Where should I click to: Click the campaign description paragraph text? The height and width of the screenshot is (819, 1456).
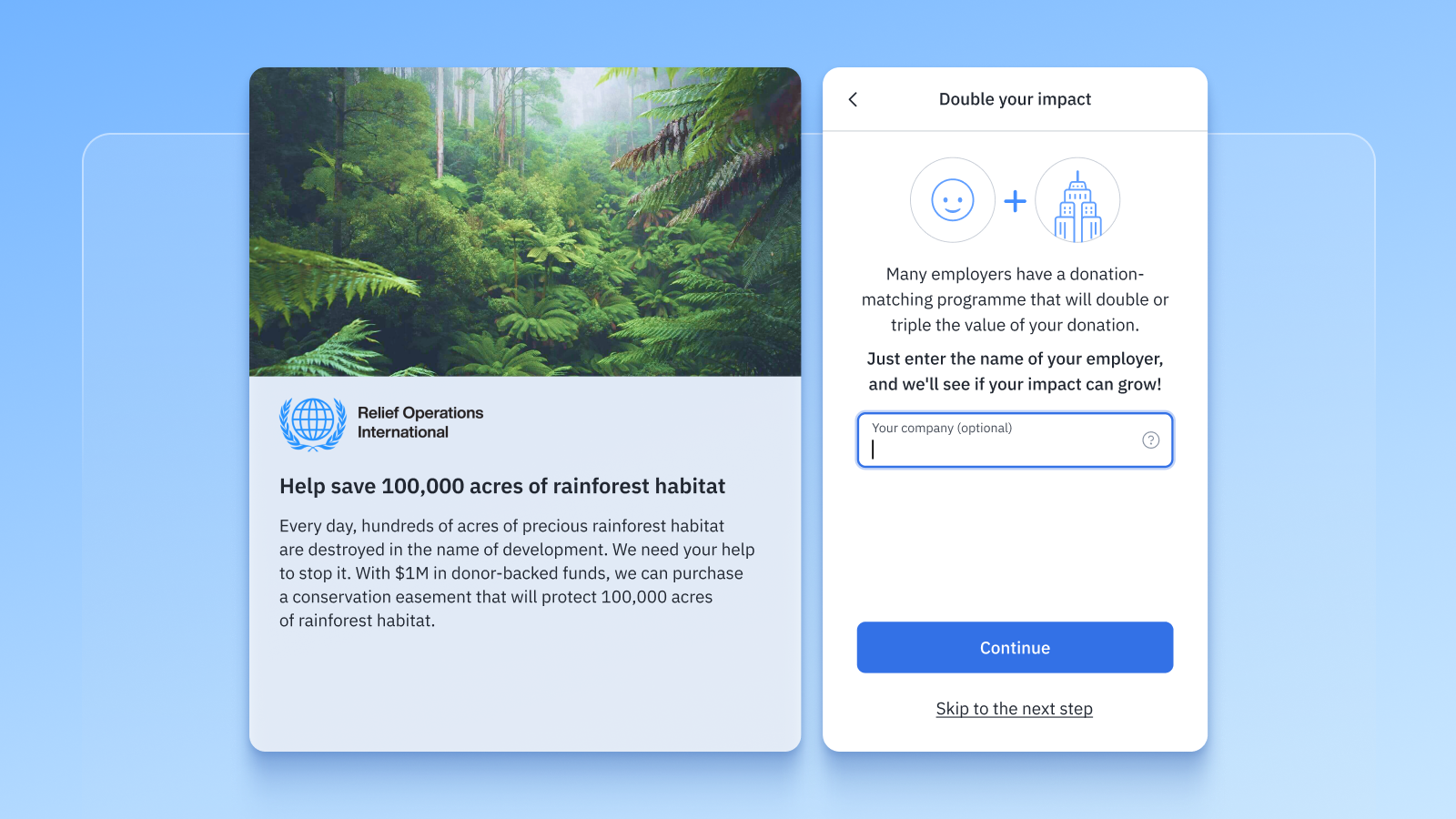(517, 573)
